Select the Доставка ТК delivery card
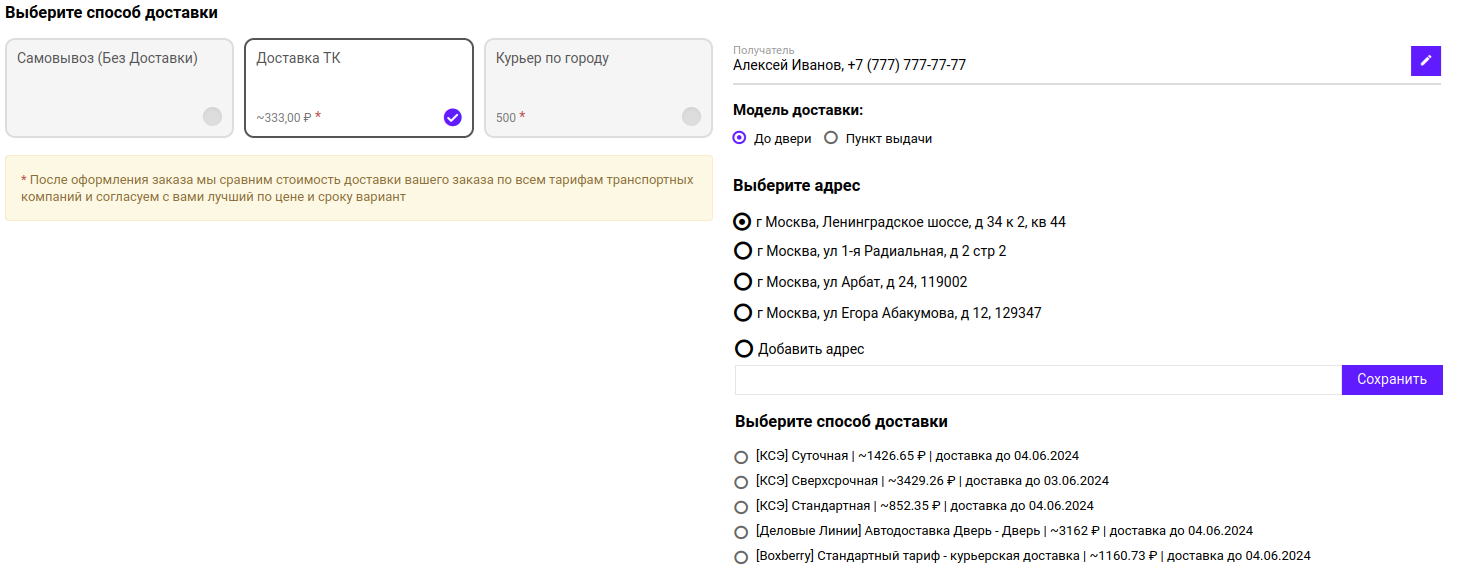This screenshot has width=1464, height=580. coord(359,88)
